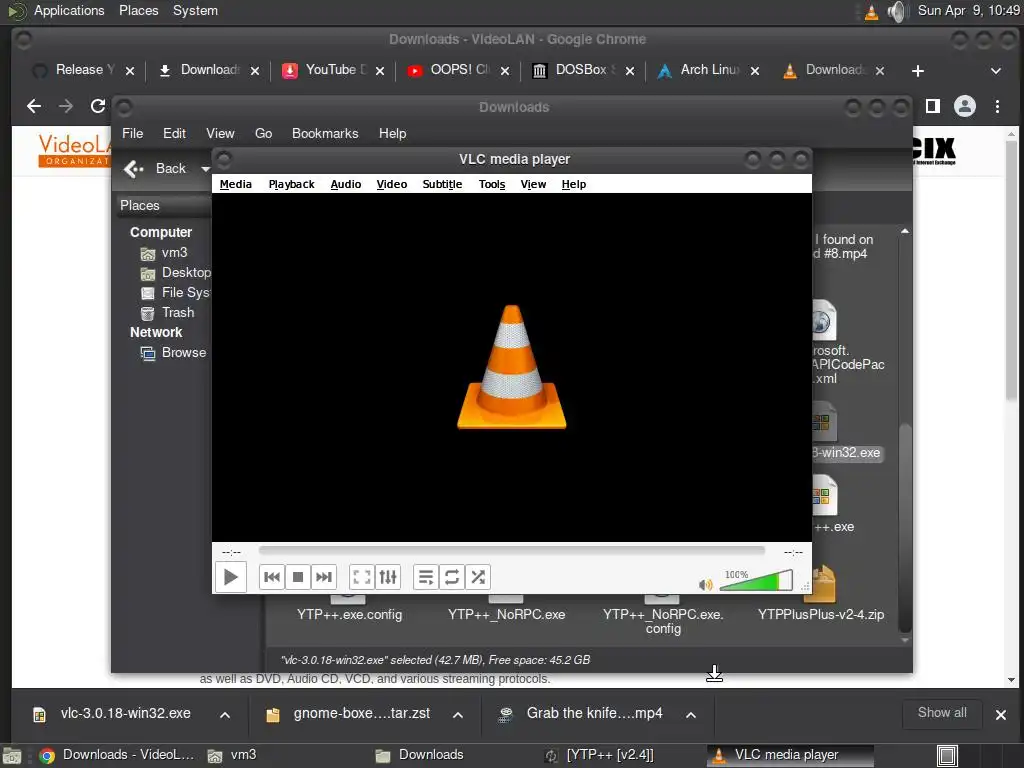1024x768 pixels.
Task: Select the YTP++_NoRPC.exe file
Action: 506,615
